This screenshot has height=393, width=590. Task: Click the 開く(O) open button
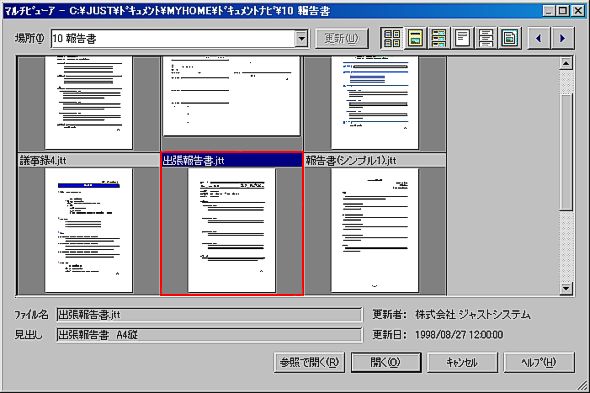pos(386,362)
